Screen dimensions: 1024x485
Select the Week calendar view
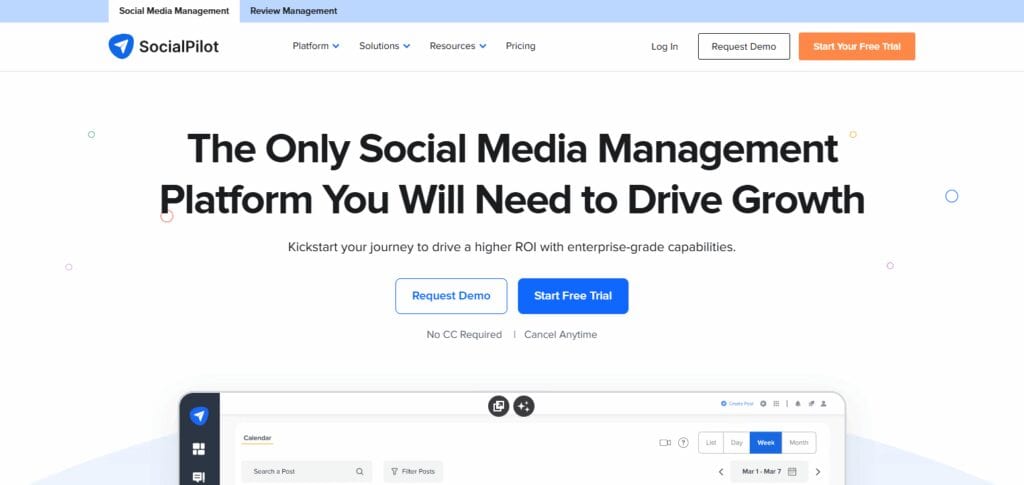(766, 443)
